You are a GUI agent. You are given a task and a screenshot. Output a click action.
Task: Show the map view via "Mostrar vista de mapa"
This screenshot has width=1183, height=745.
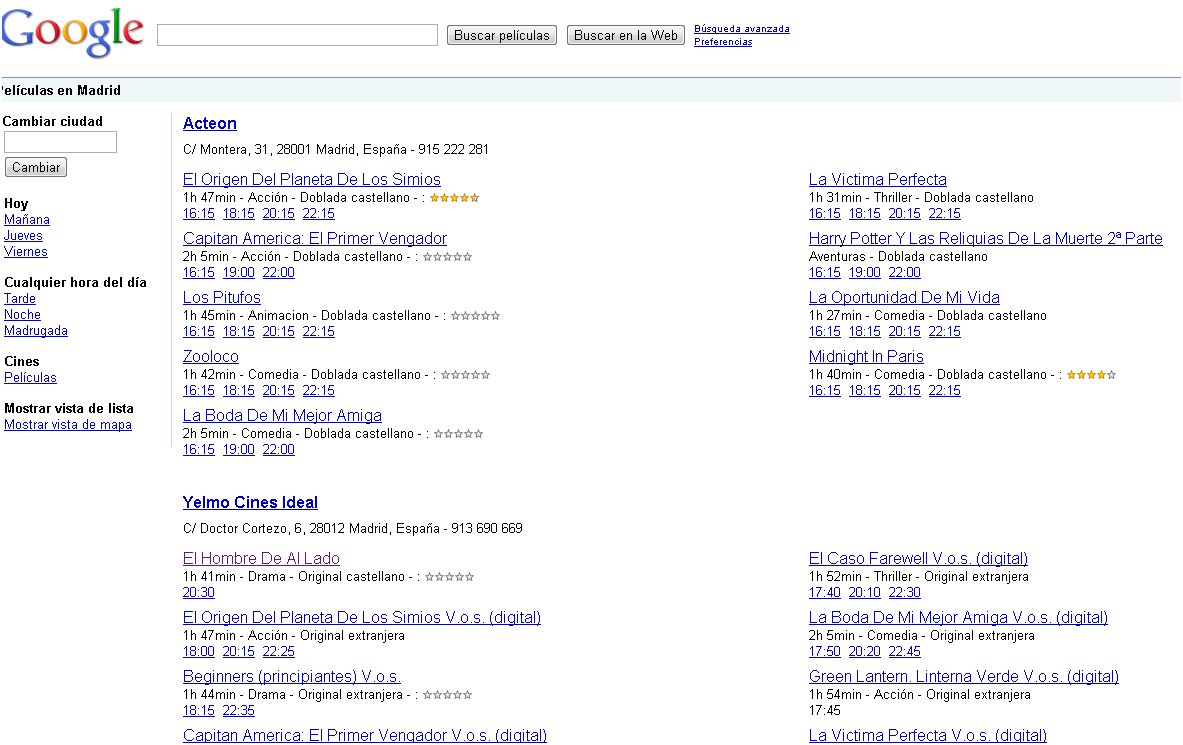pos(68,425)
